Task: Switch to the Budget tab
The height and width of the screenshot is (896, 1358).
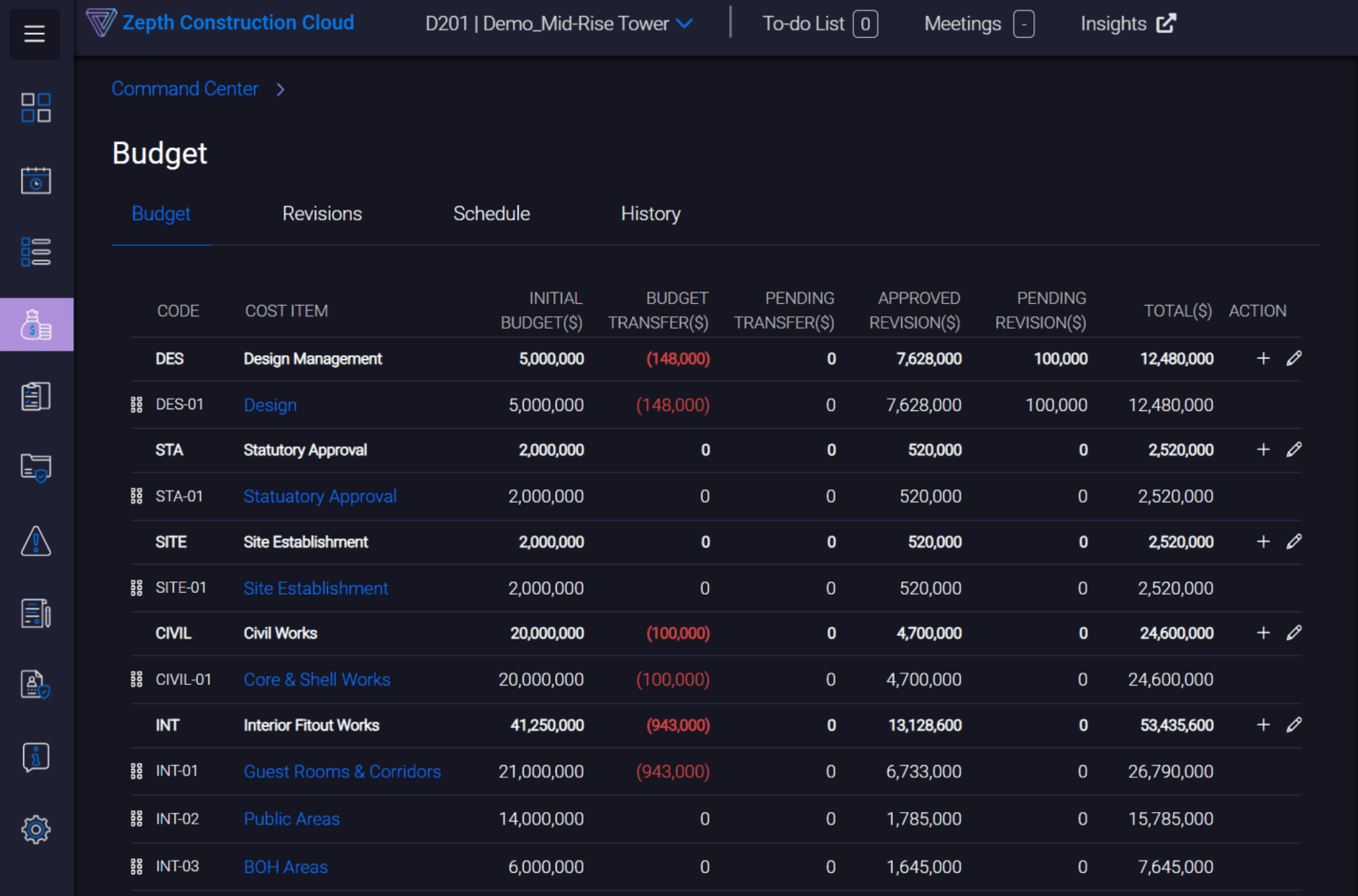Action: click(161, 214)
